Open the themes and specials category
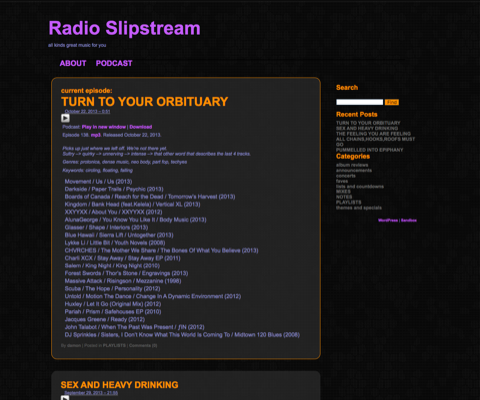This screenshot has width=480, height=400. pos(359,208)
